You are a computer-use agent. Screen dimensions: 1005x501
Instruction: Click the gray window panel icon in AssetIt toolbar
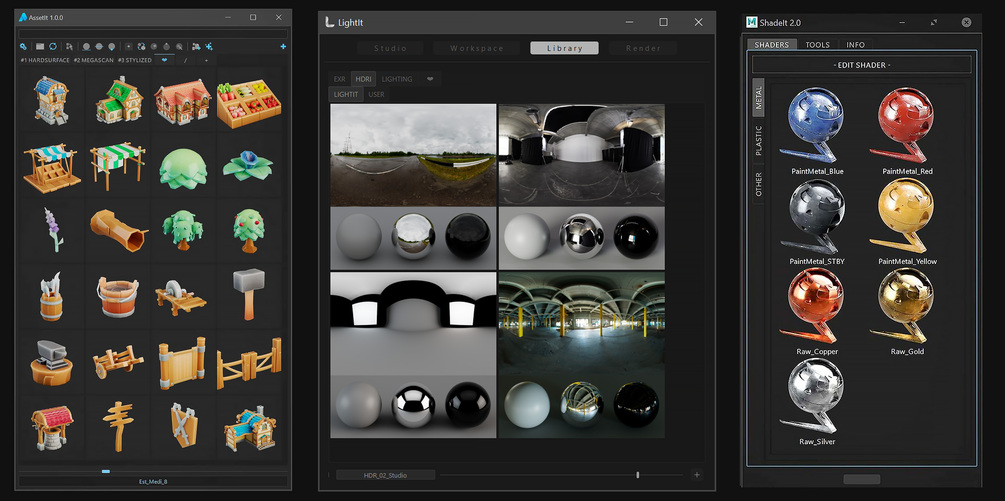coord(40,47)
